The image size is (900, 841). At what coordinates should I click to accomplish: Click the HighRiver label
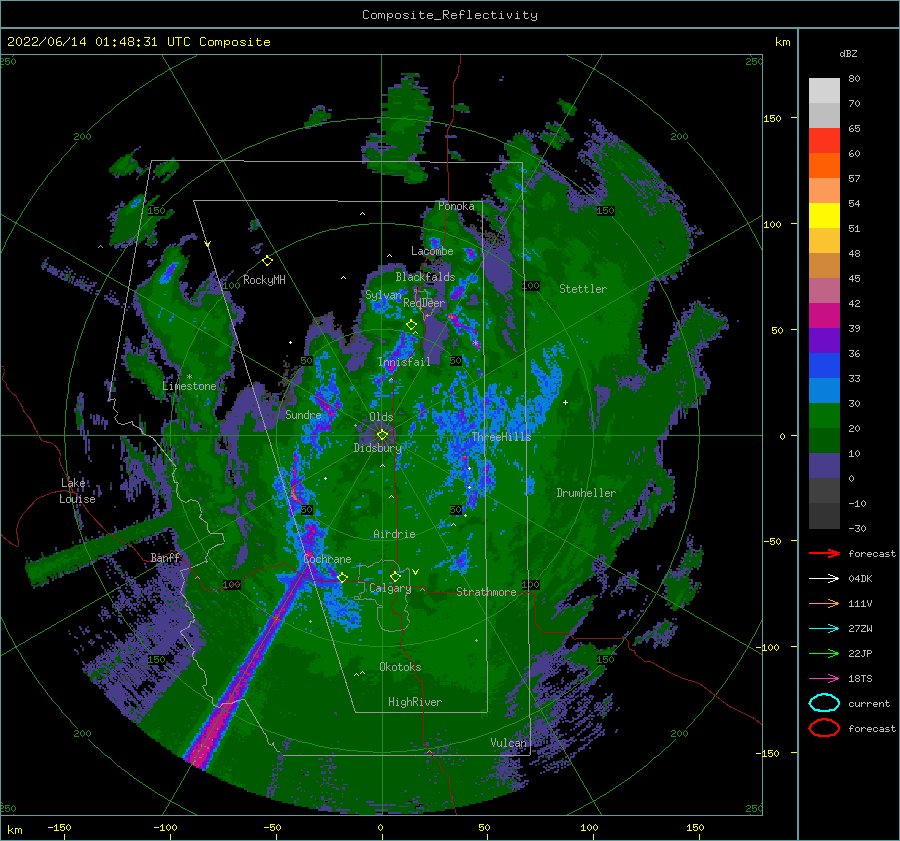click(x=414, y=702)
